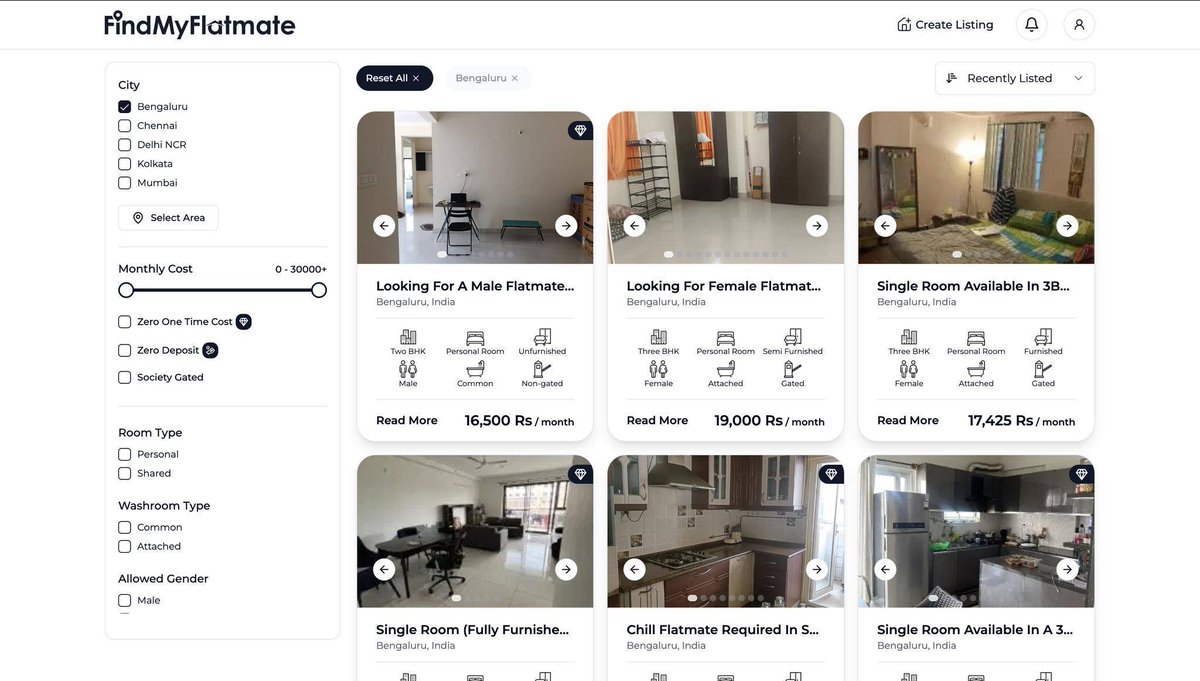Show next photo on Male Flatmate listing
1200x681 pixels.
566,226
